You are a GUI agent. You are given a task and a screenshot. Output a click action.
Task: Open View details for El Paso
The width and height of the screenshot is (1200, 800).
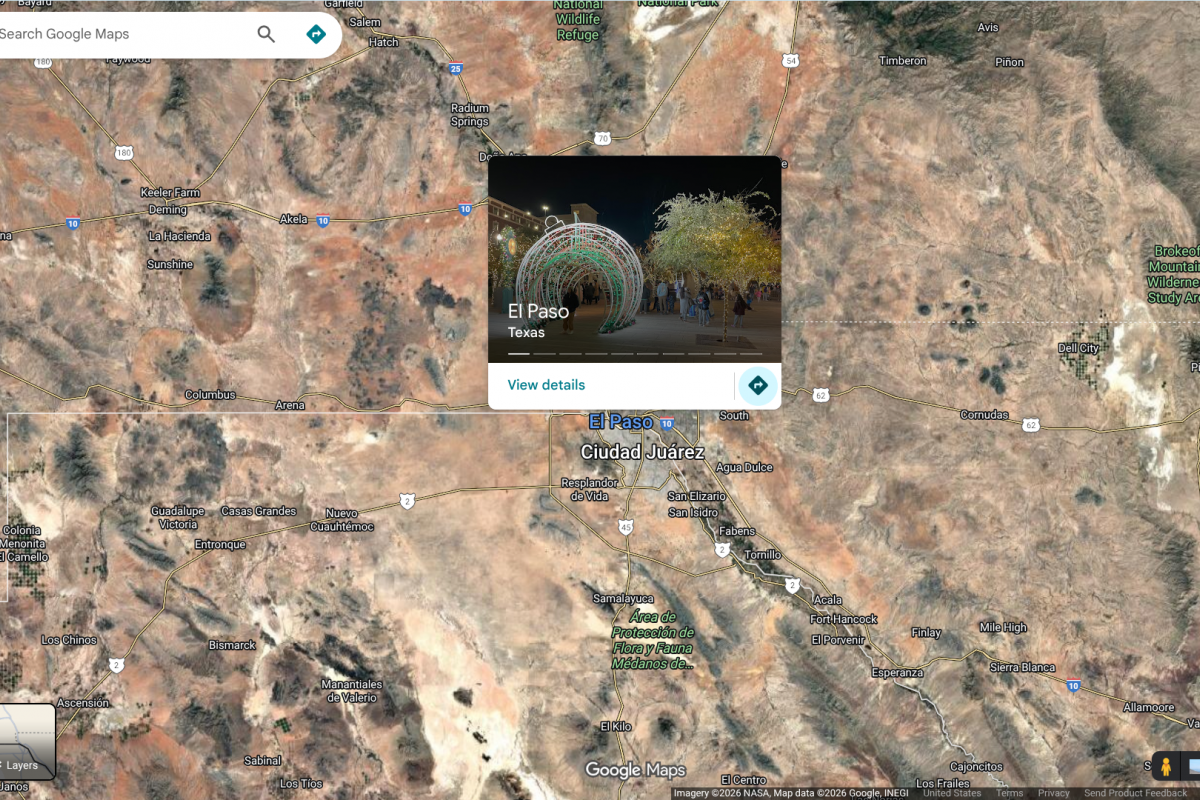pyautogui.click(x=546, y=385)
